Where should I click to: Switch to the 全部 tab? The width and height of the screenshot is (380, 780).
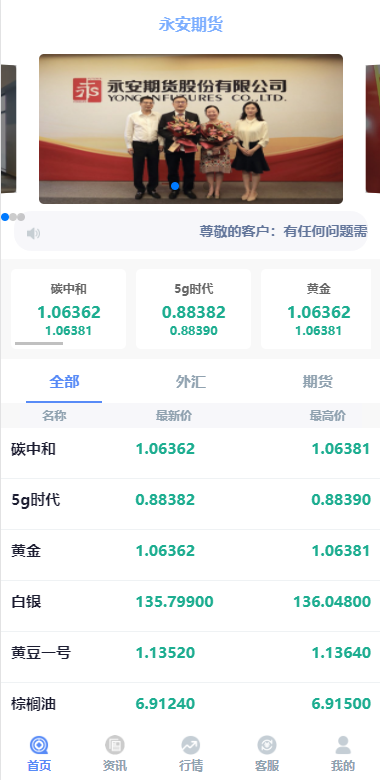click(x=64, y=382)
